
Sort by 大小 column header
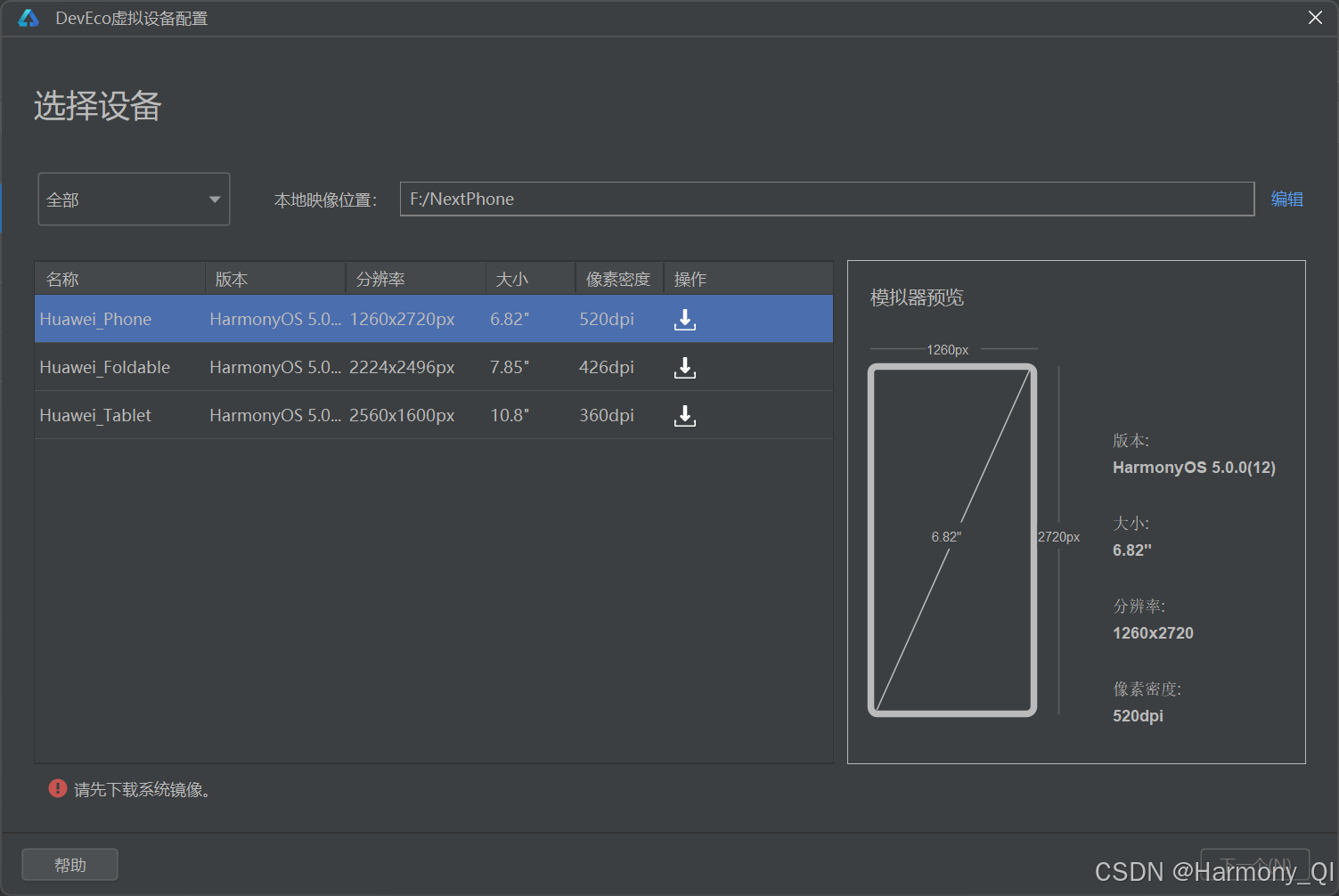pyautogui.click(x=531, y=279)
